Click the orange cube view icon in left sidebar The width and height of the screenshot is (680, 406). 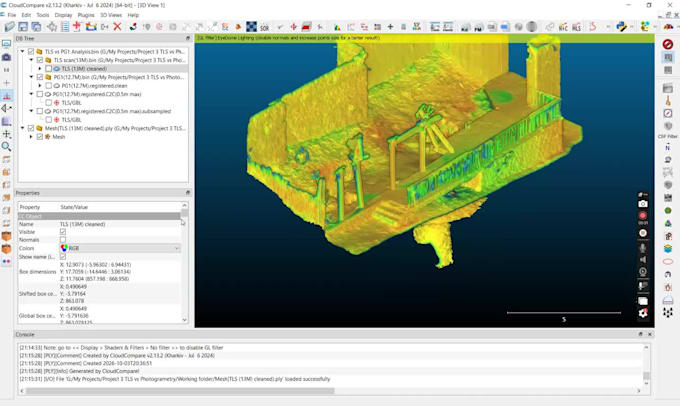pos(7,236)
